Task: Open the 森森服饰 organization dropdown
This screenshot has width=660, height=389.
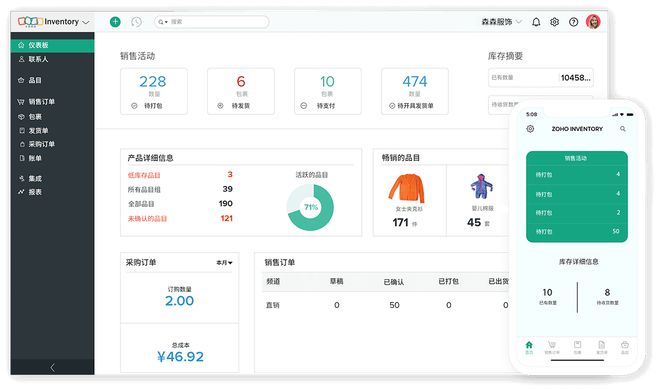Action: point(501,21)
